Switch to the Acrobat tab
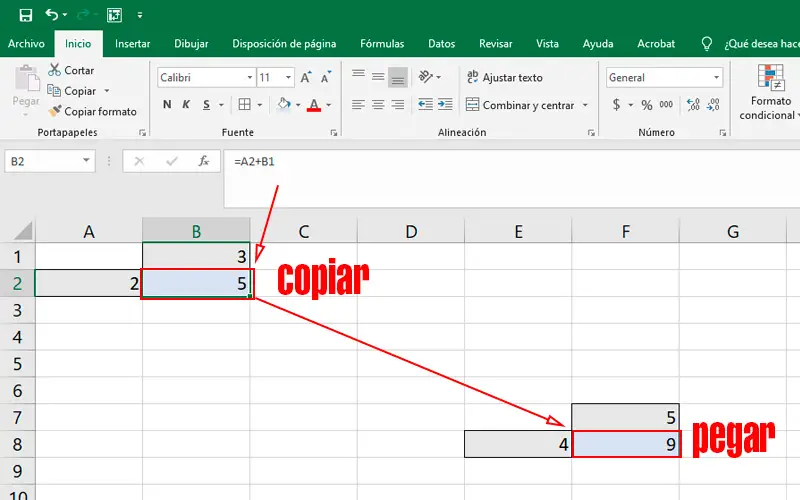This screenshot has height=500, width=800. coord(656,44)
